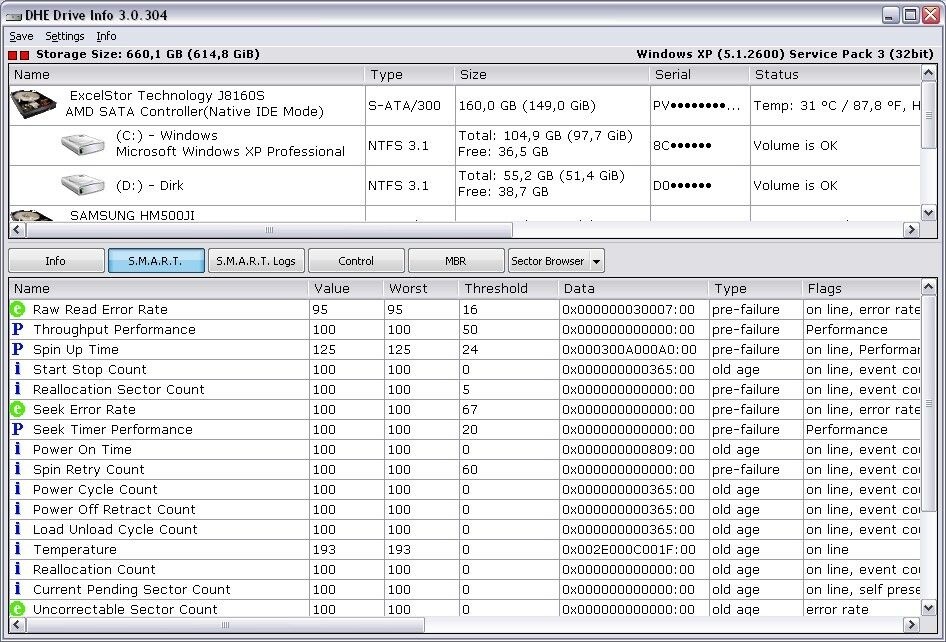Click the SAMSUNG HM500JI hard drive icon
Image resolution: width=946 pixels, height=642 pixels.
pos(35,215)
